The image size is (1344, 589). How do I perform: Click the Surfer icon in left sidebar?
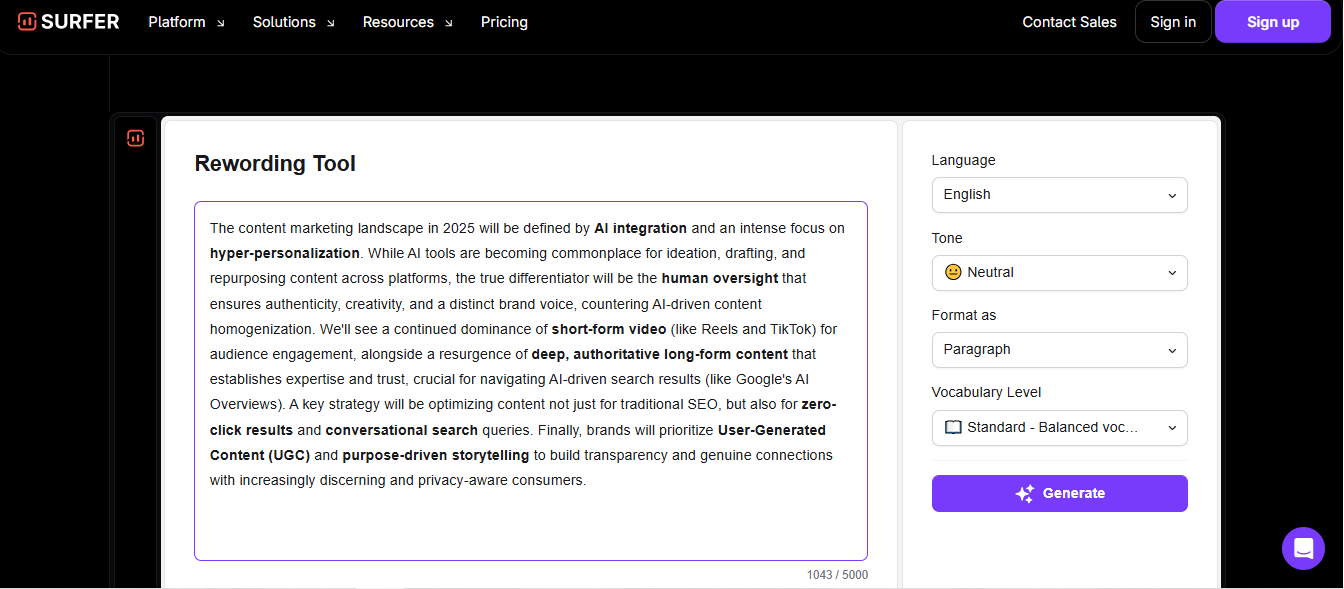(136, 139)
